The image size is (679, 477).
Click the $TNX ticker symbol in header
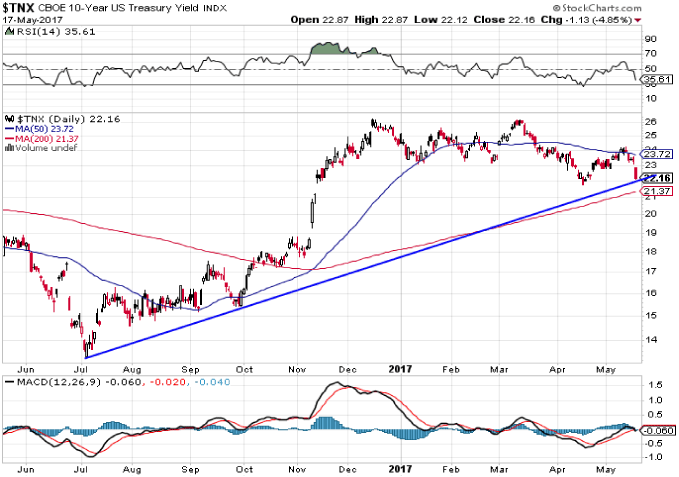[x=22, y=8]
